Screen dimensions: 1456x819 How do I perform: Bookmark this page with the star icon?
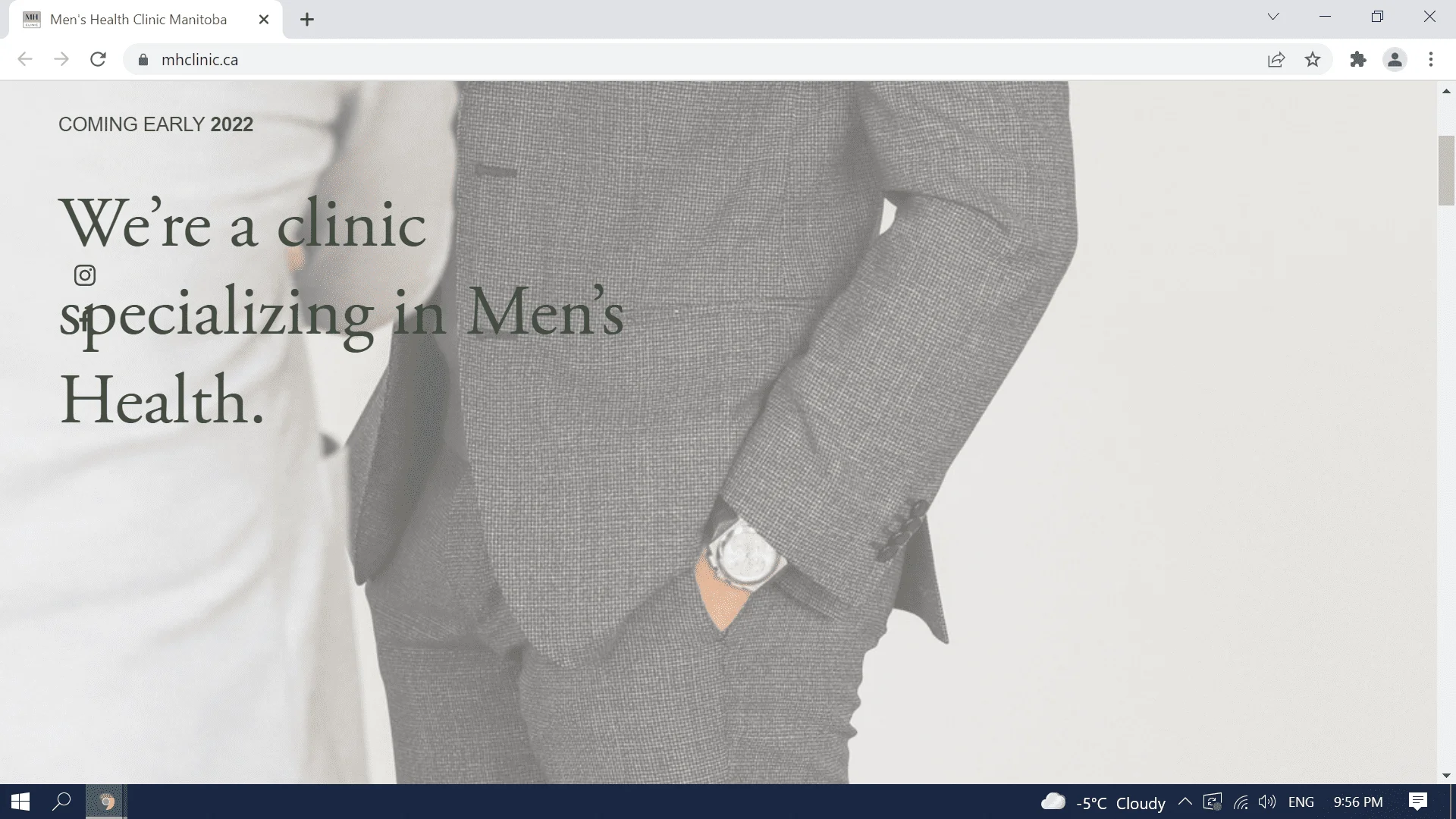1313,59
